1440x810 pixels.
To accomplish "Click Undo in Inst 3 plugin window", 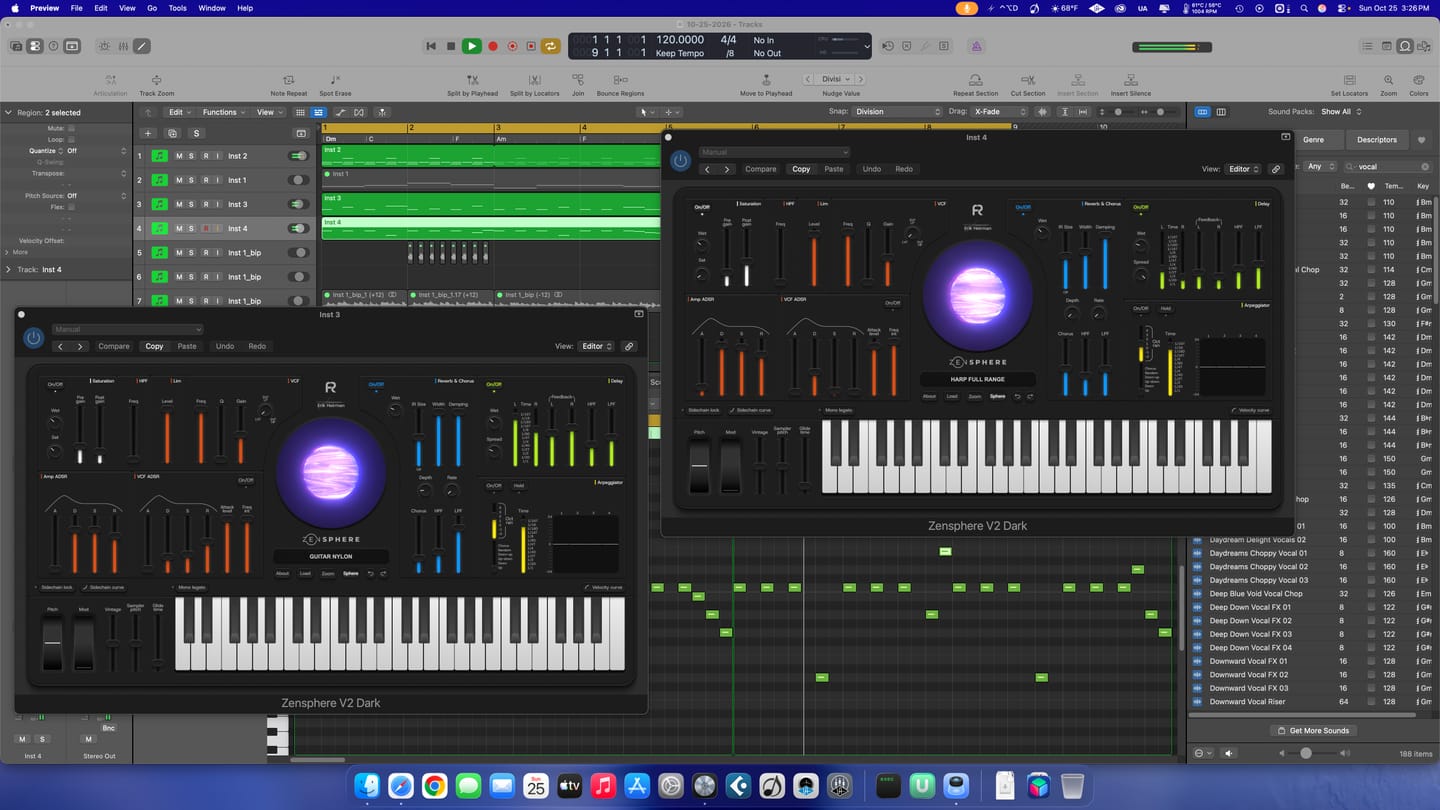I will click(x=225, y=346).
